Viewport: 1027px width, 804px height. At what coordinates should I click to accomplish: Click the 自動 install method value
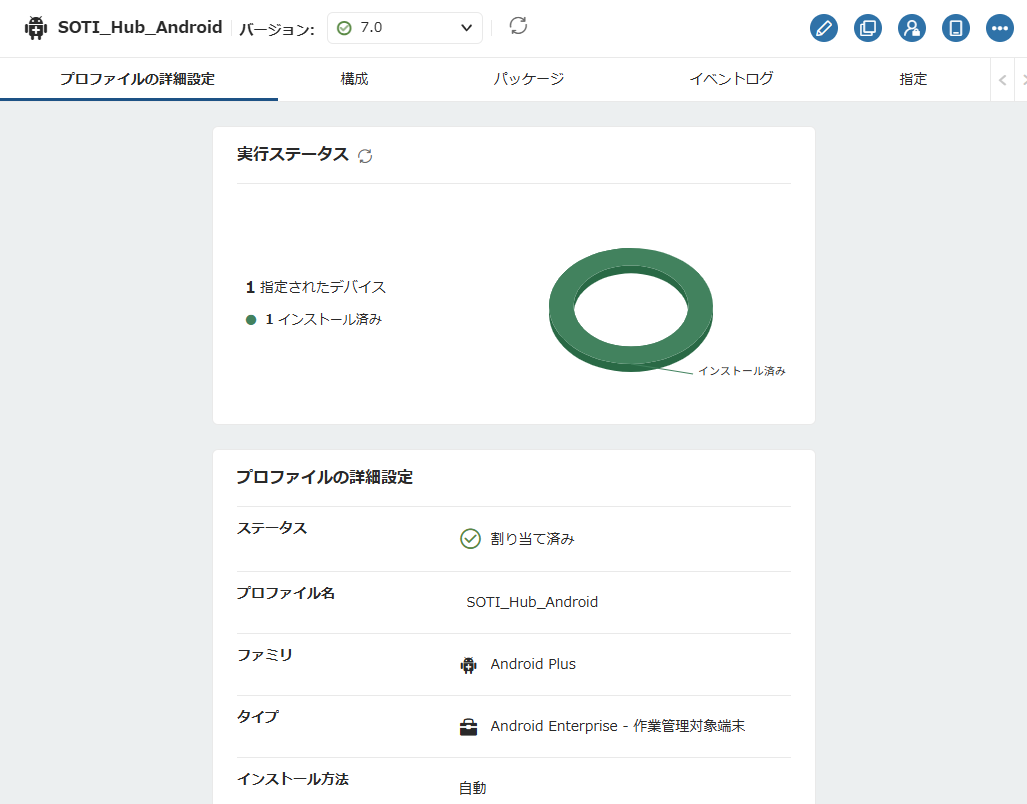click(x=472, y=788)
